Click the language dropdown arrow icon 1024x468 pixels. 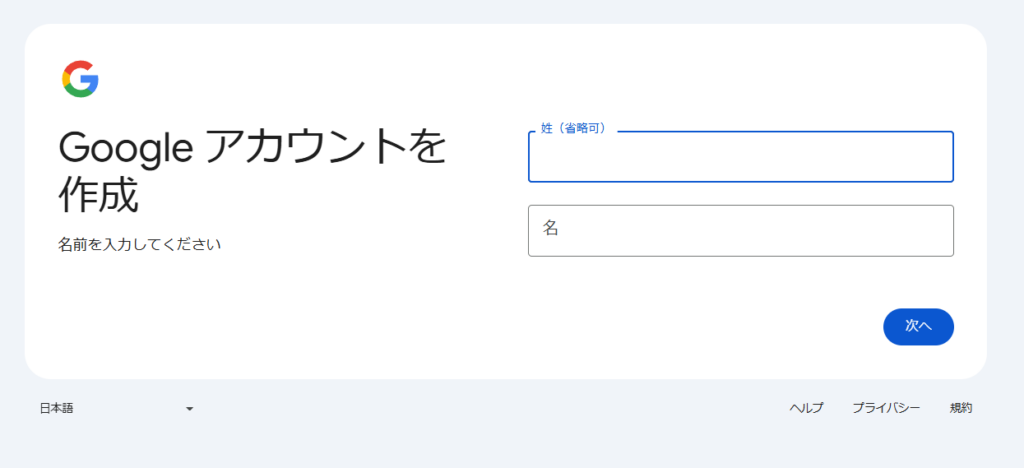189,409
